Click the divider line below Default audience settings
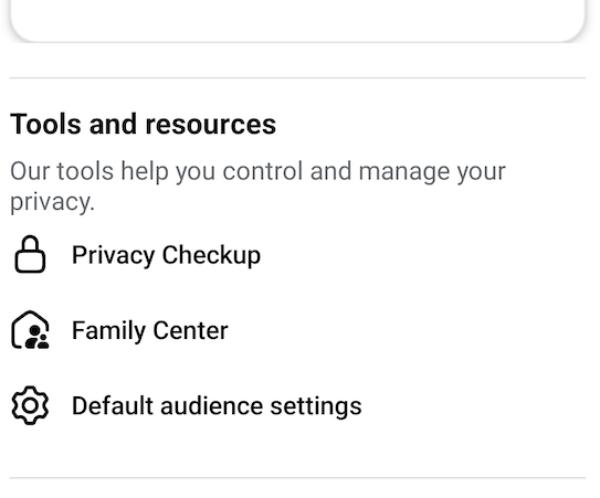 tap(298, 477)
